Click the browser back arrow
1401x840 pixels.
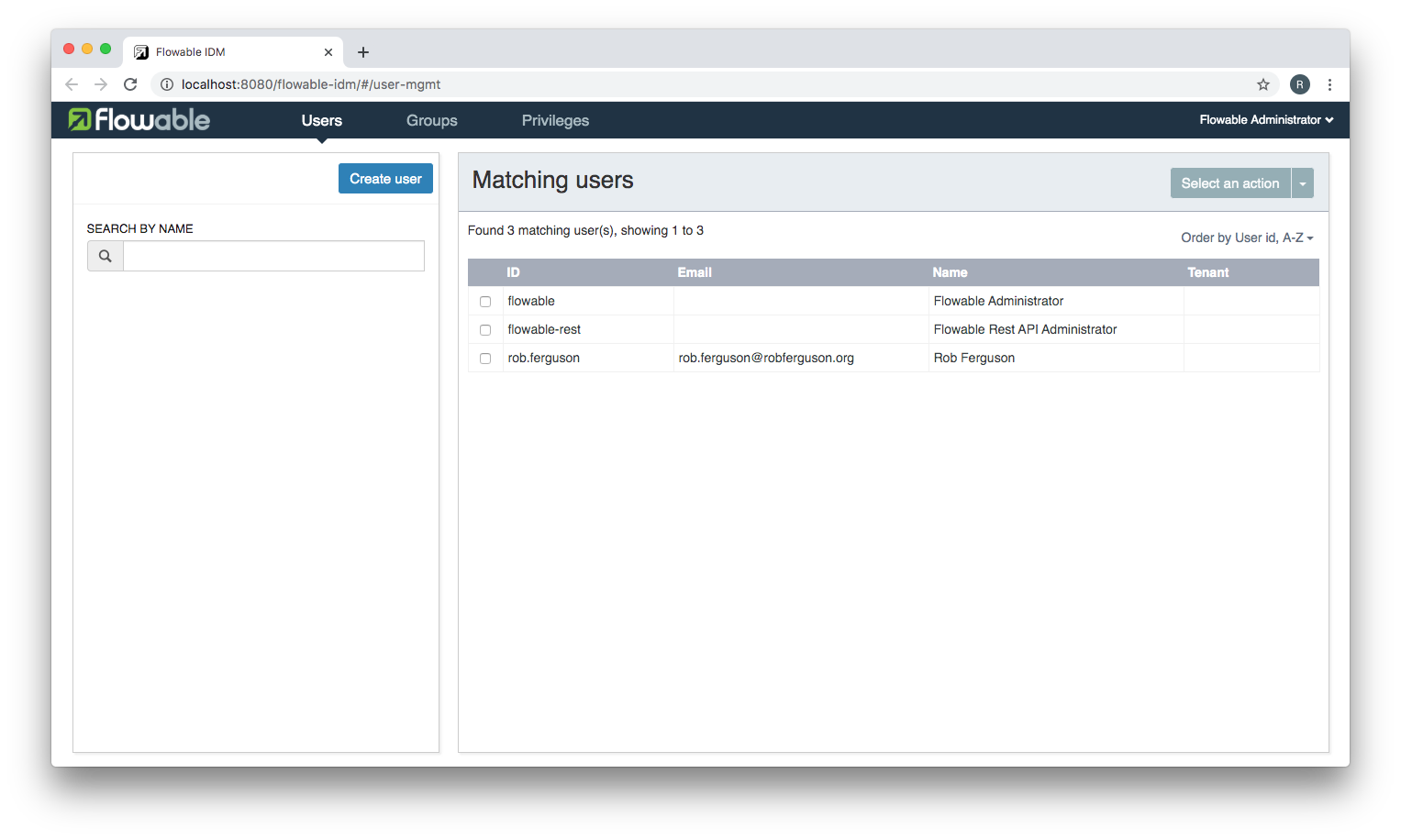[72, 84]
